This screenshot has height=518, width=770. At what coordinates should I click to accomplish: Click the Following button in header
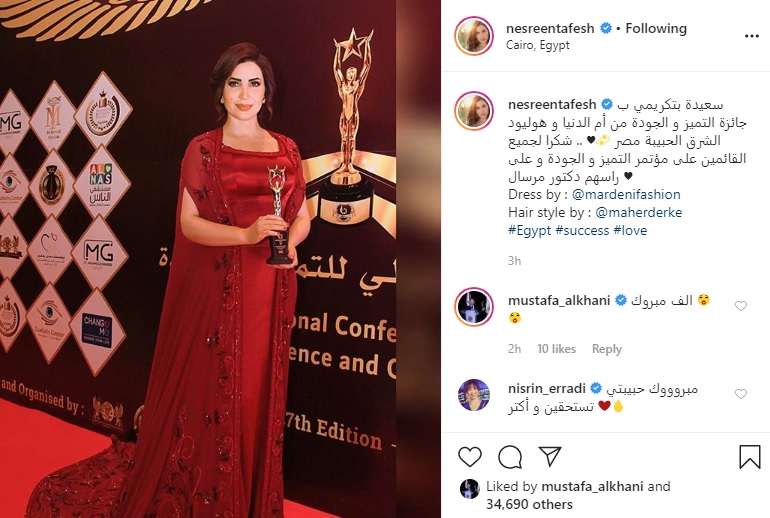click(x=656, y=28)
